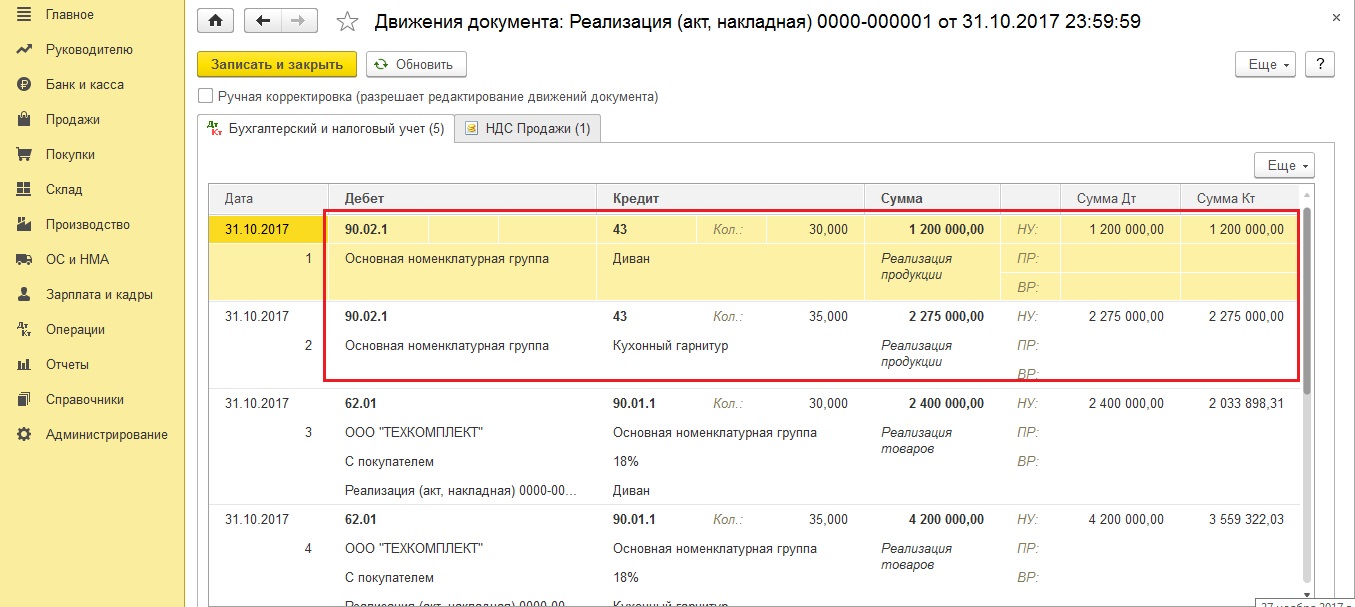Click Записать и закрыть button
The height and width of the screenshot is (607, 1355).
tap(277, 64)
